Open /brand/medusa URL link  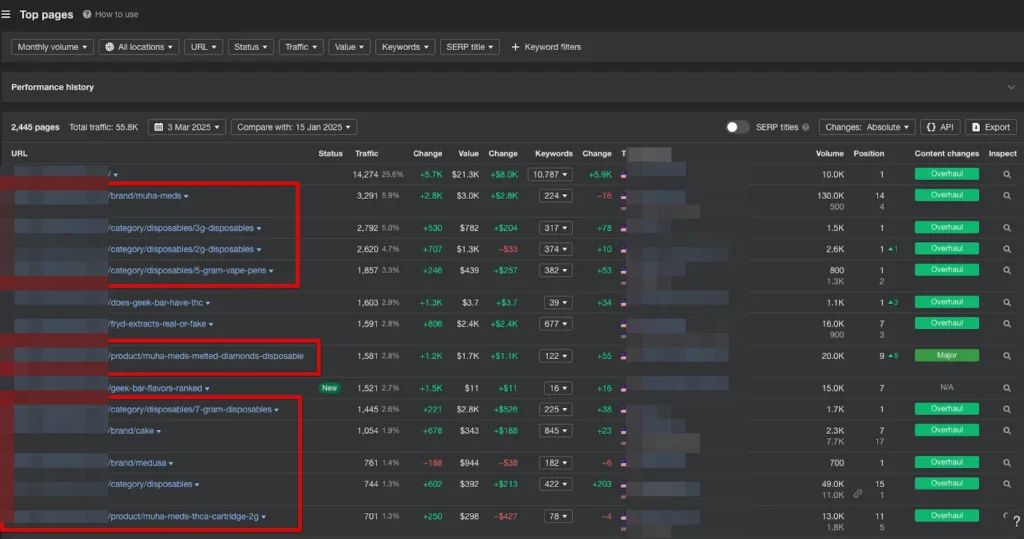[x=138, y=463]
